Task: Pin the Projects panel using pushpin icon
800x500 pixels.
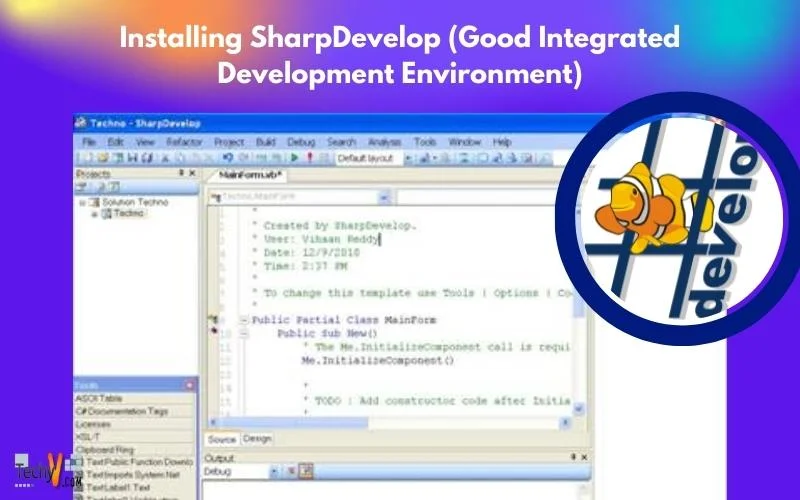Action: pyautogui.click(x=181, y=174)
